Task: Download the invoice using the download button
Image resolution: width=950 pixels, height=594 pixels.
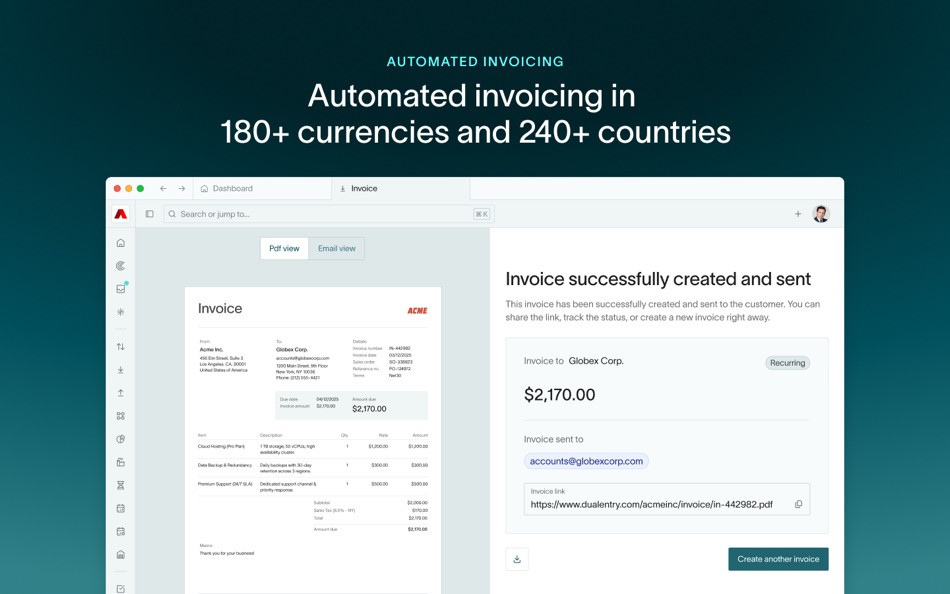Action: pyautogui.click(x=517, y=559)
